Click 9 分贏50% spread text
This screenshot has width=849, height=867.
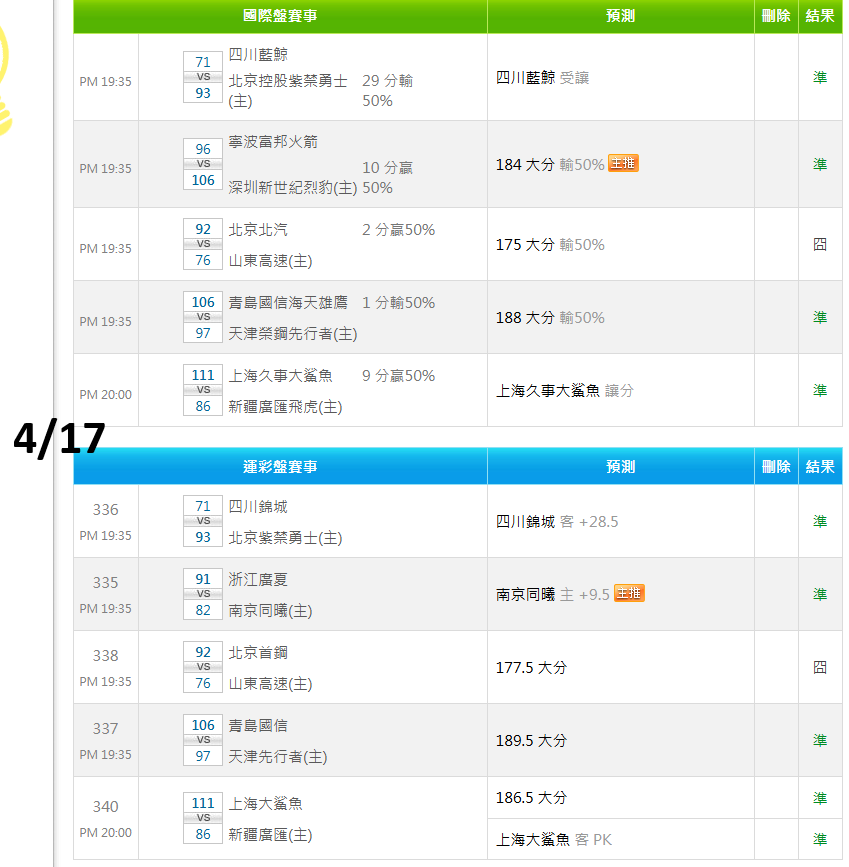click(x=398, y=375)
